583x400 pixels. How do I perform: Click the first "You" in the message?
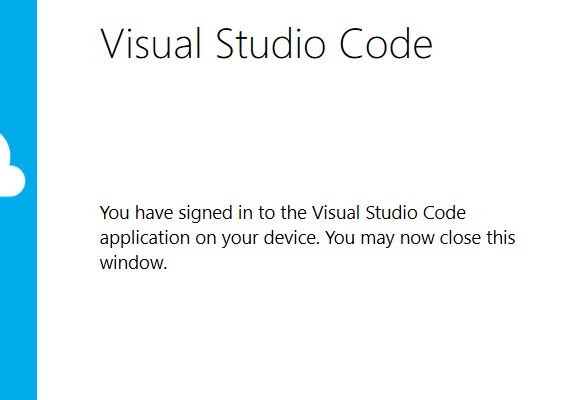tap(115, 213)
